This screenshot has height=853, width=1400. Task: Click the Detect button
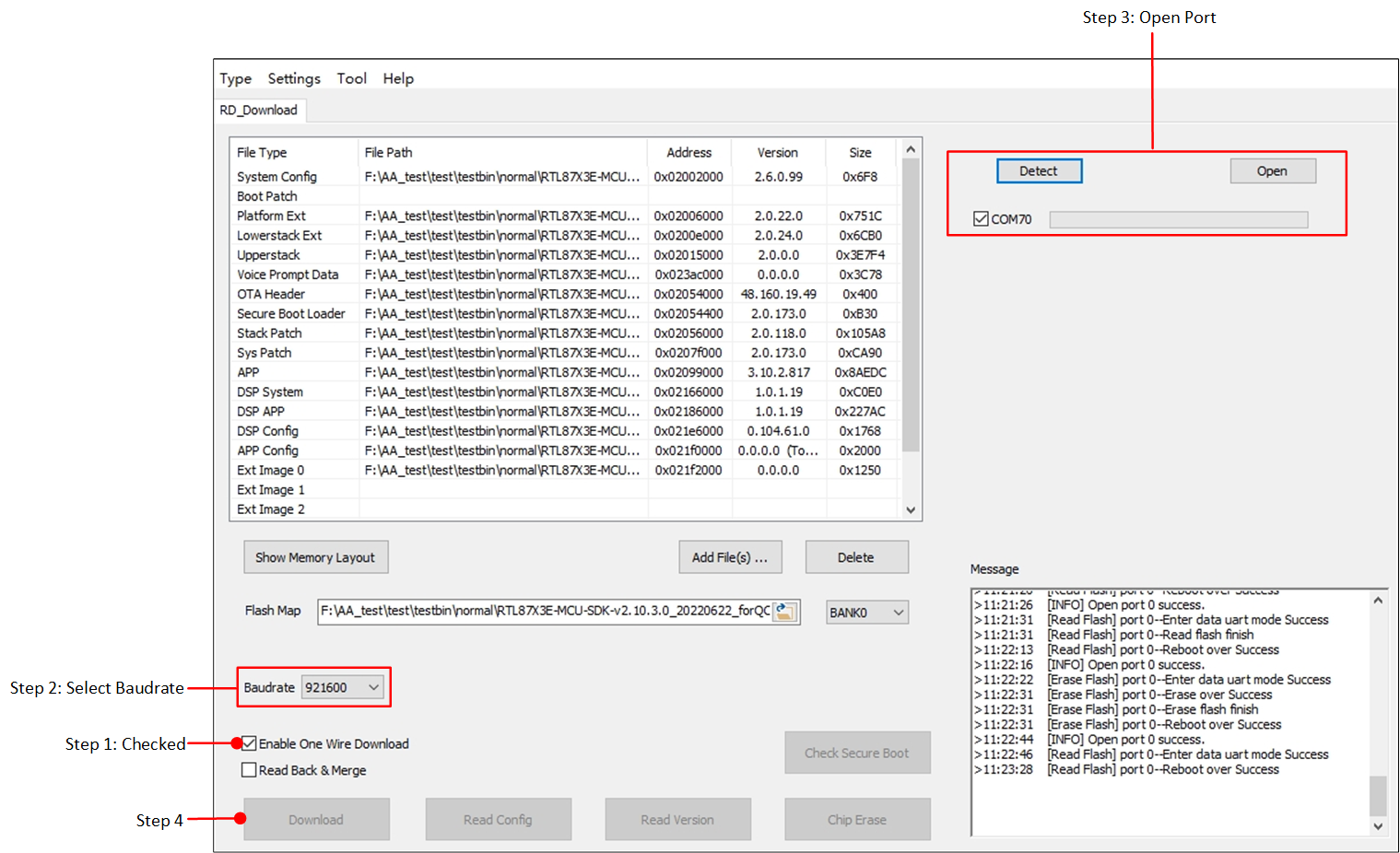1039,171
